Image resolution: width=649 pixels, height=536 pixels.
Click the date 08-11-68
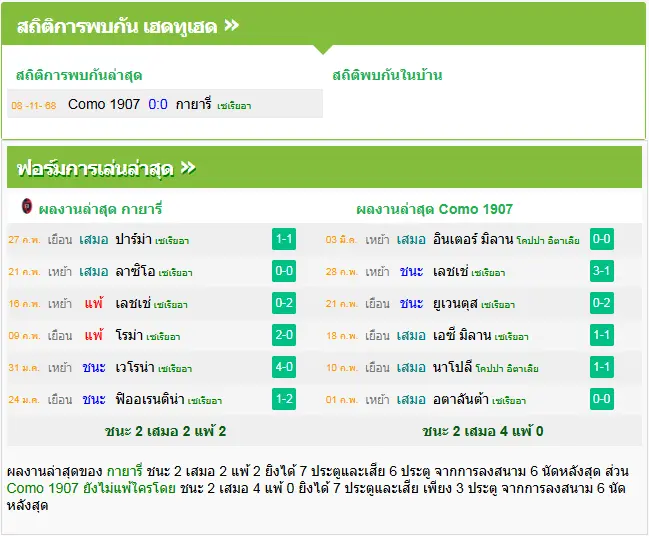34,106
